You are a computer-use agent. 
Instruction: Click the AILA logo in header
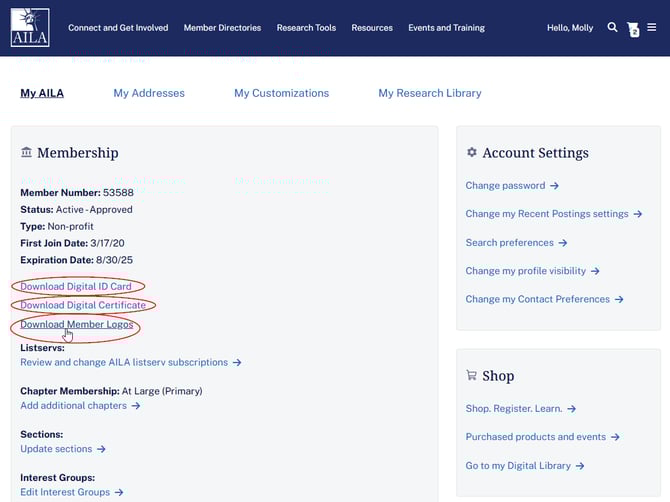click(29, 28)
